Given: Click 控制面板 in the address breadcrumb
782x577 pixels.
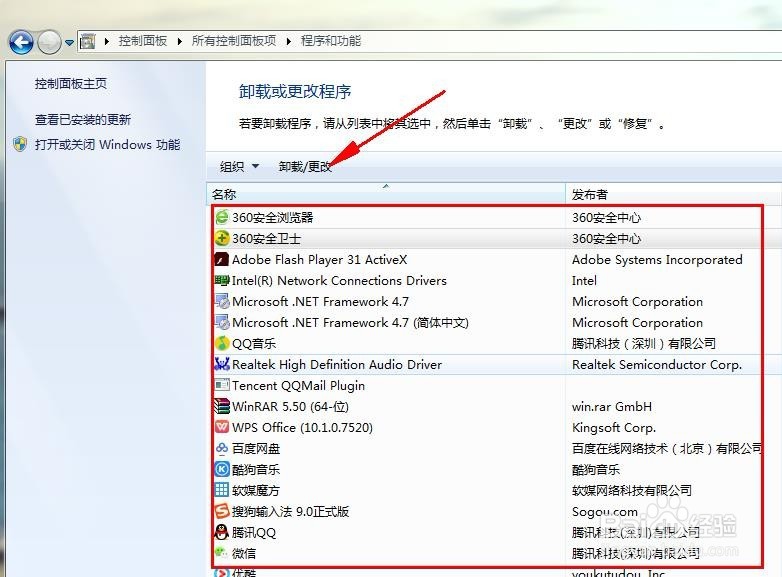Looking at the screenshot, I should (x=143, y=41).
